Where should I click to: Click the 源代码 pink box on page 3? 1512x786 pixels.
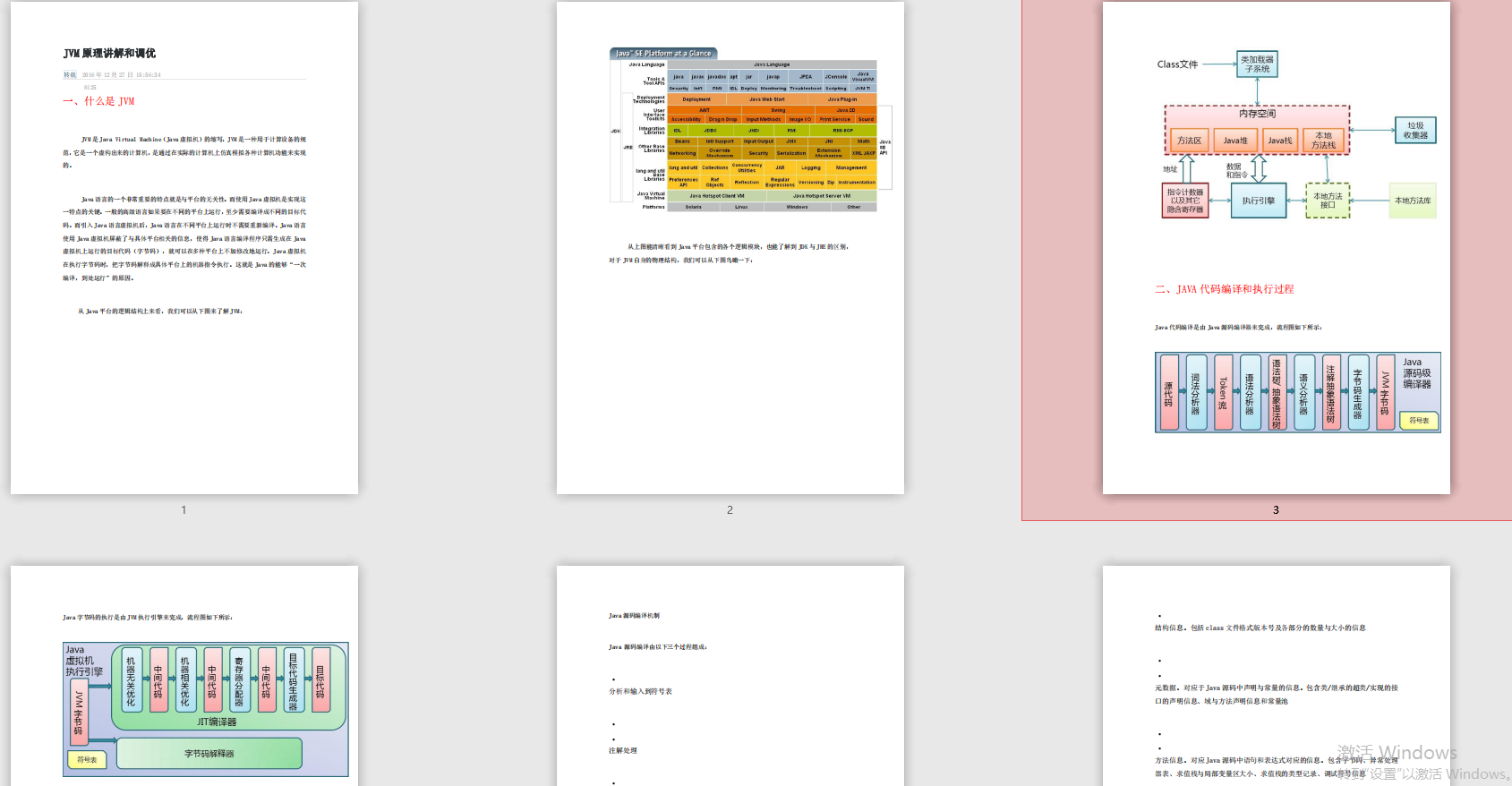[1168, 393]
